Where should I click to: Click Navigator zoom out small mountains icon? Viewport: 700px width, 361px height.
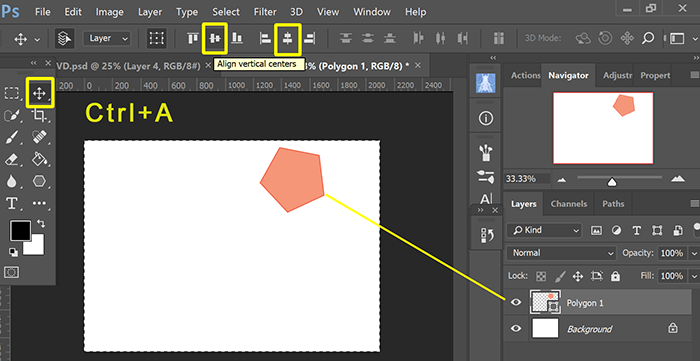pos(562,179)
